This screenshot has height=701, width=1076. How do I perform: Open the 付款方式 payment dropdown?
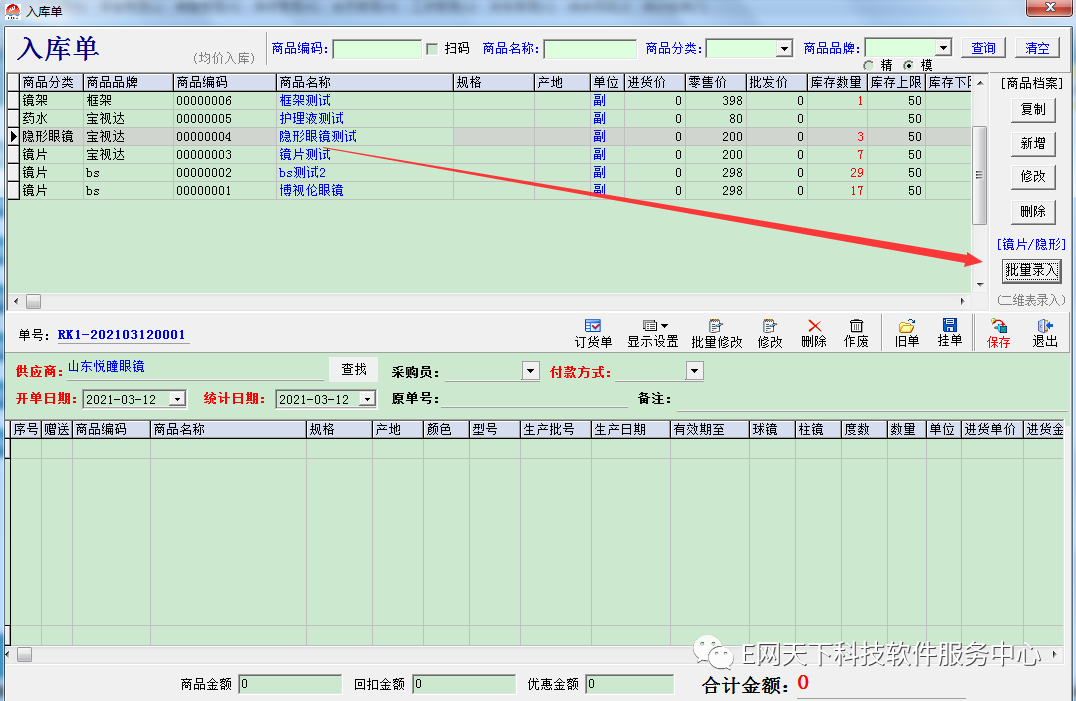pos(694,371)
